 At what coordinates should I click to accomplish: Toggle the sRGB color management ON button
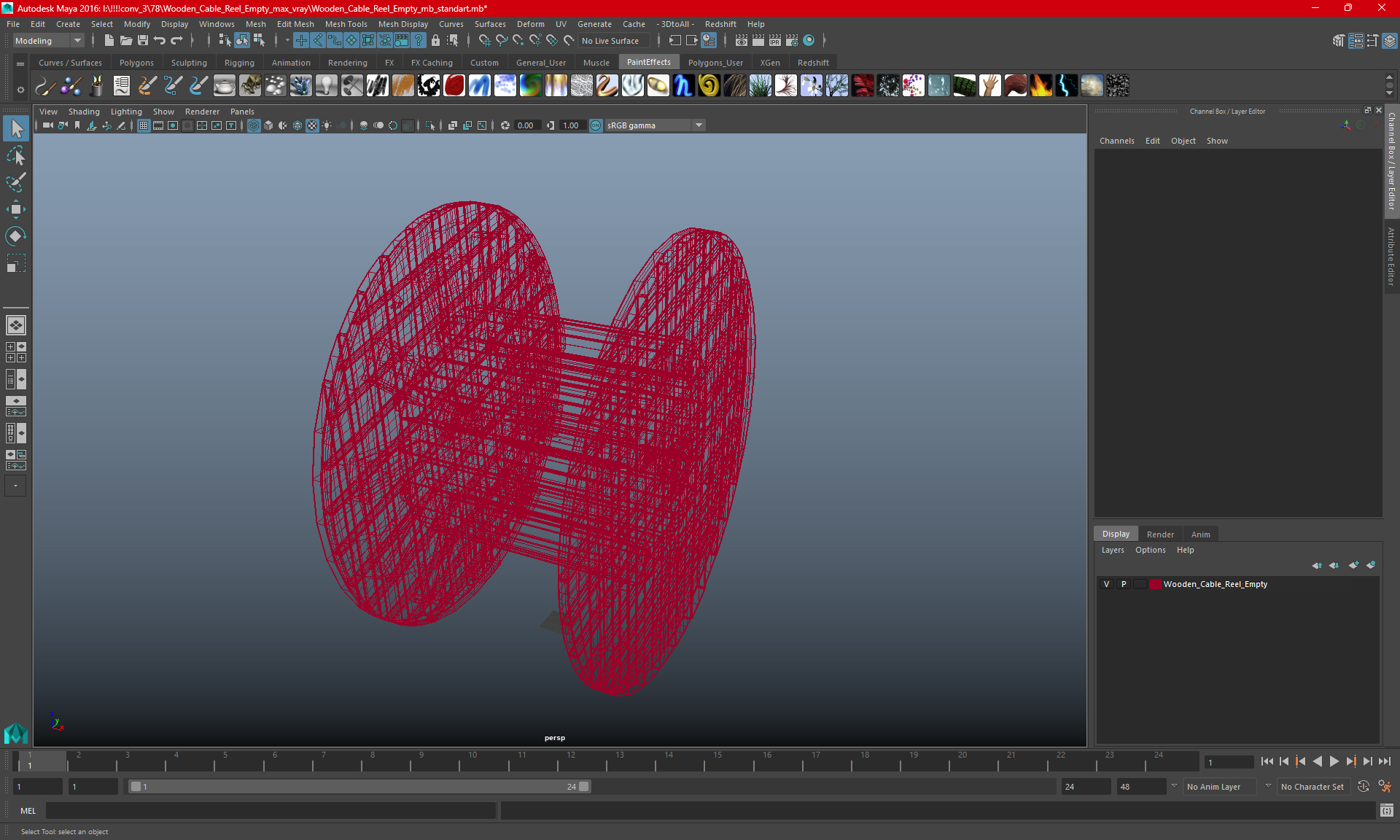(x=596, y=125)
